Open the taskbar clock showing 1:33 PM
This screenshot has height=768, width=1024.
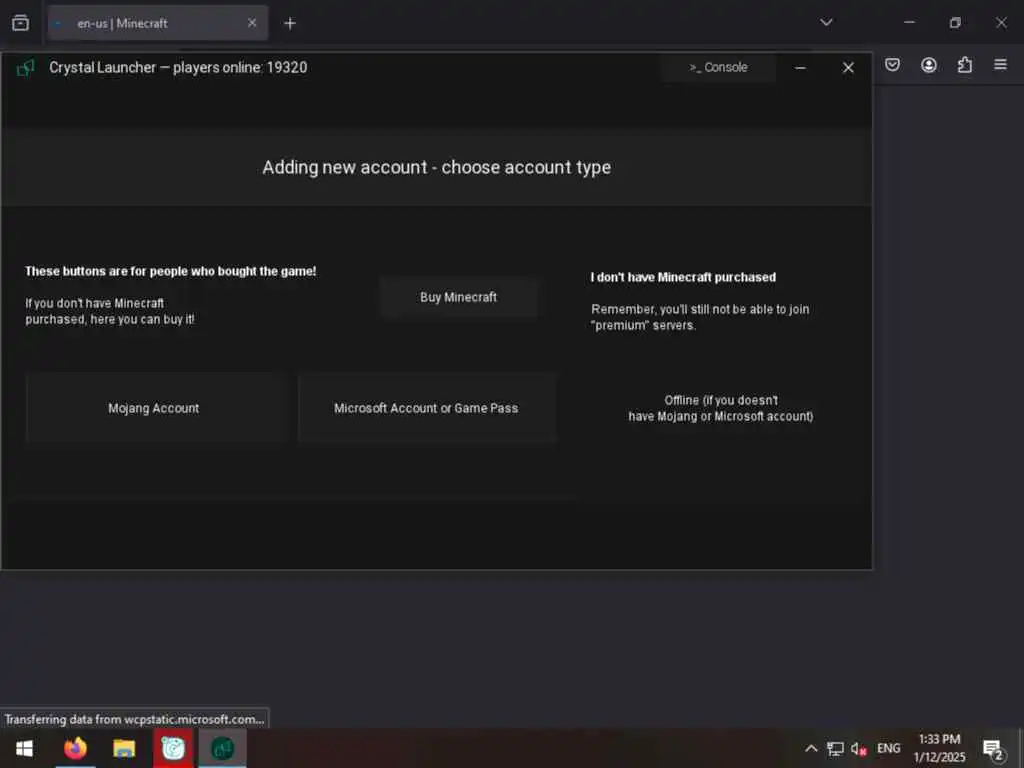point(938,748)
